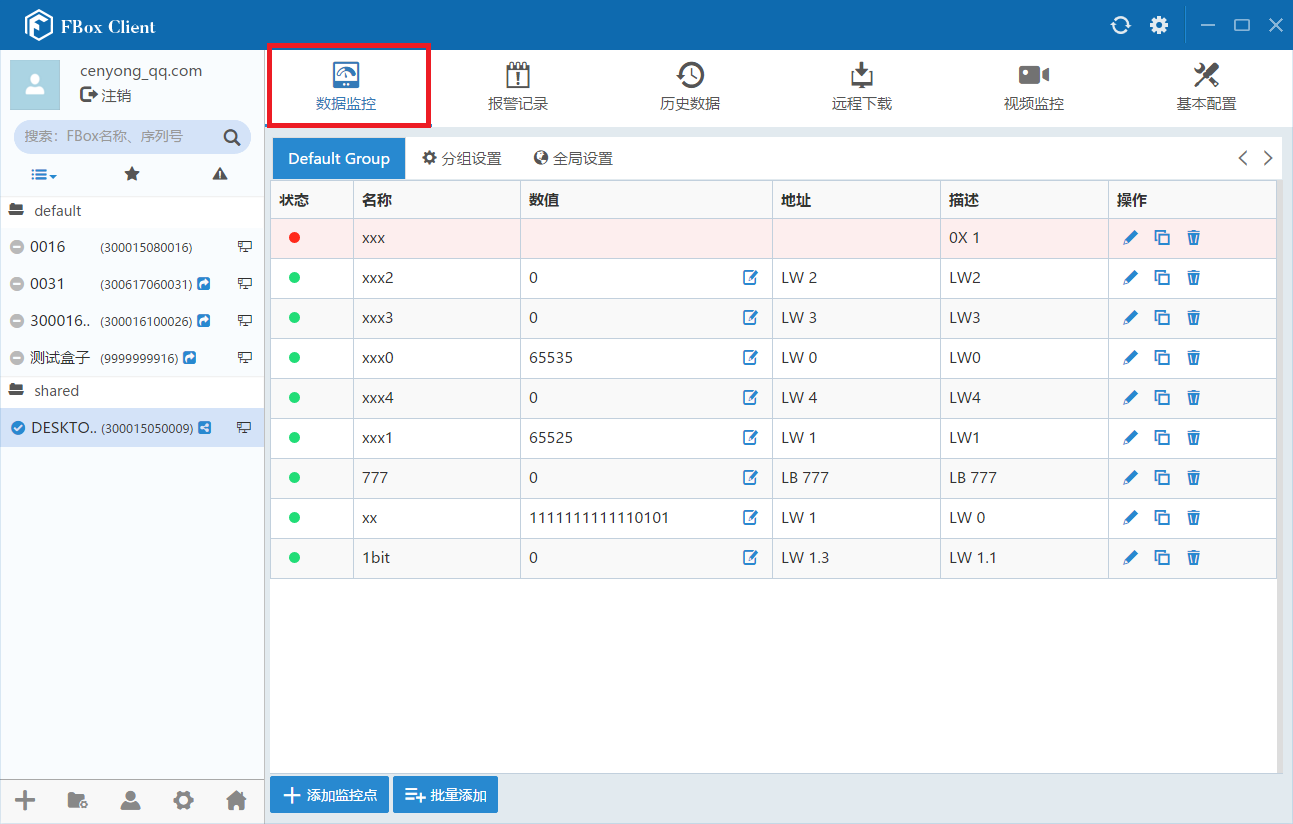Click the add monitoring point button (添加监控点)

coord(329,795)
